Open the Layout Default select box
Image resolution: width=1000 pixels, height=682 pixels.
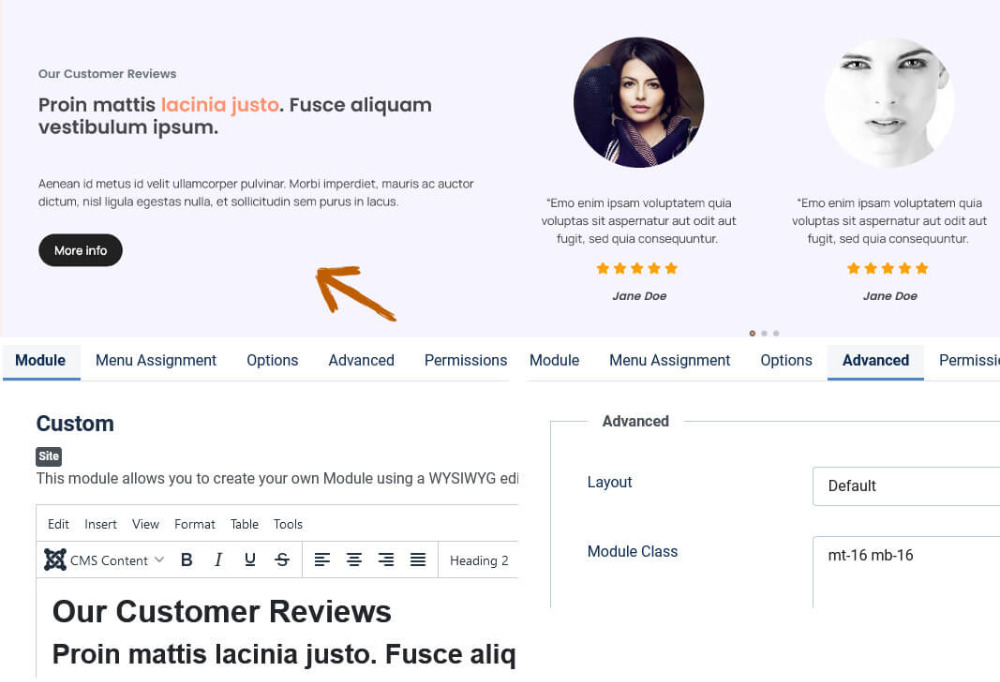click(906, 486)
